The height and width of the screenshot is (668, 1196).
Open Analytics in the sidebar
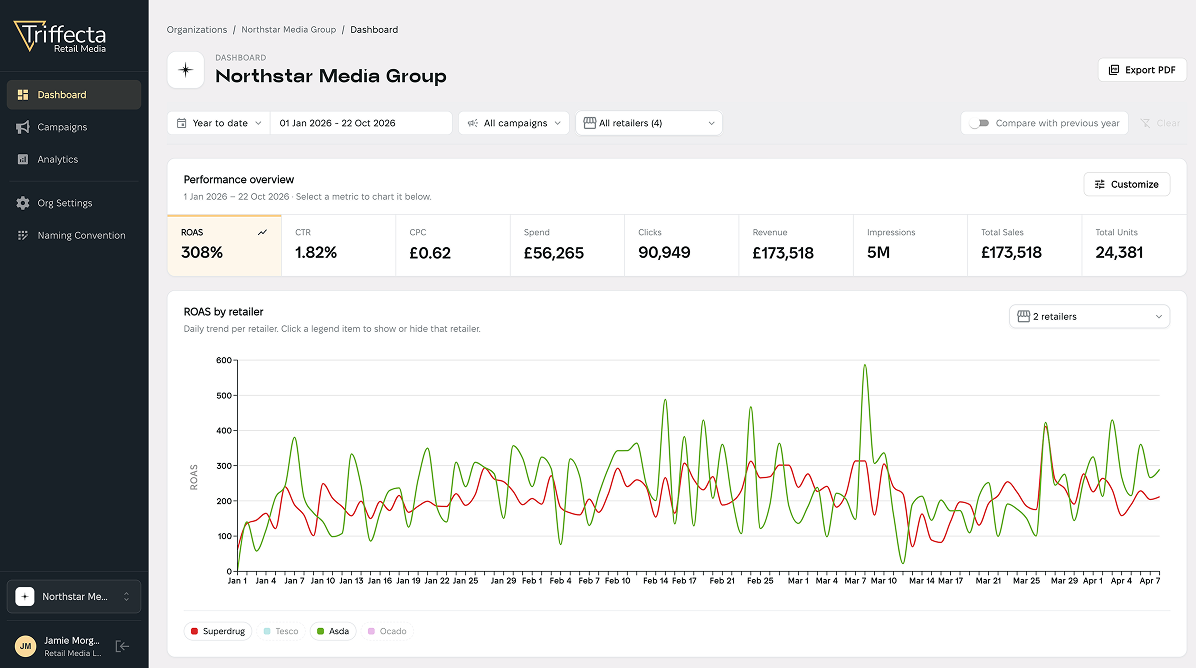tap(74, 159)
